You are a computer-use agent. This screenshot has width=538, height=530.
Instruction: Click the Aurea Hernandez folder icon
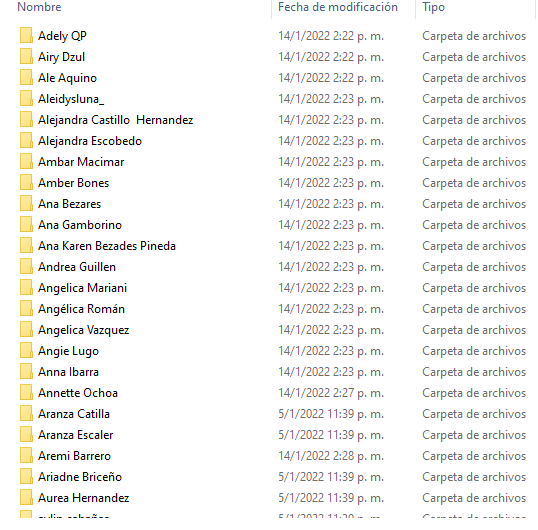point(26,497)
